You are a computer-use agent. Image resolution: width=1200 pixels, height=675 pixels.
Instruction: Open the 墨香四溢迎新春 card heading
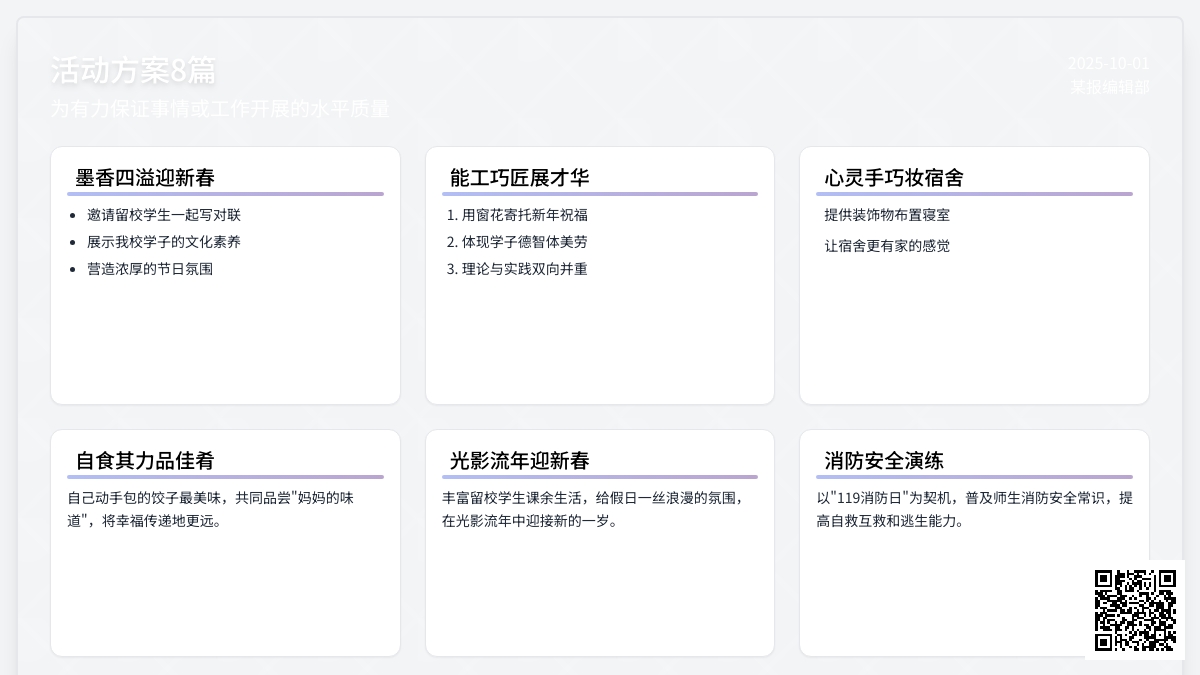click(x=145, y=178)
